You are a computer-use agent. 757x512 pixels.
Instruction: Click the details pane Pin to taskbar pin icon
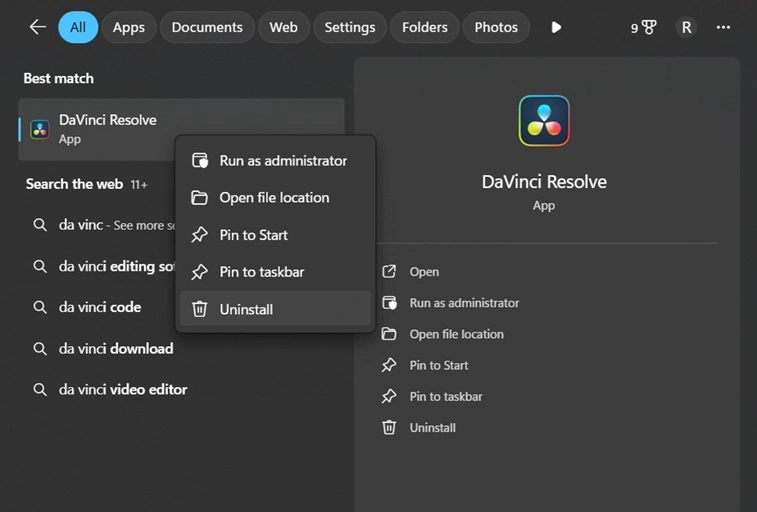(x=389, y=396)
